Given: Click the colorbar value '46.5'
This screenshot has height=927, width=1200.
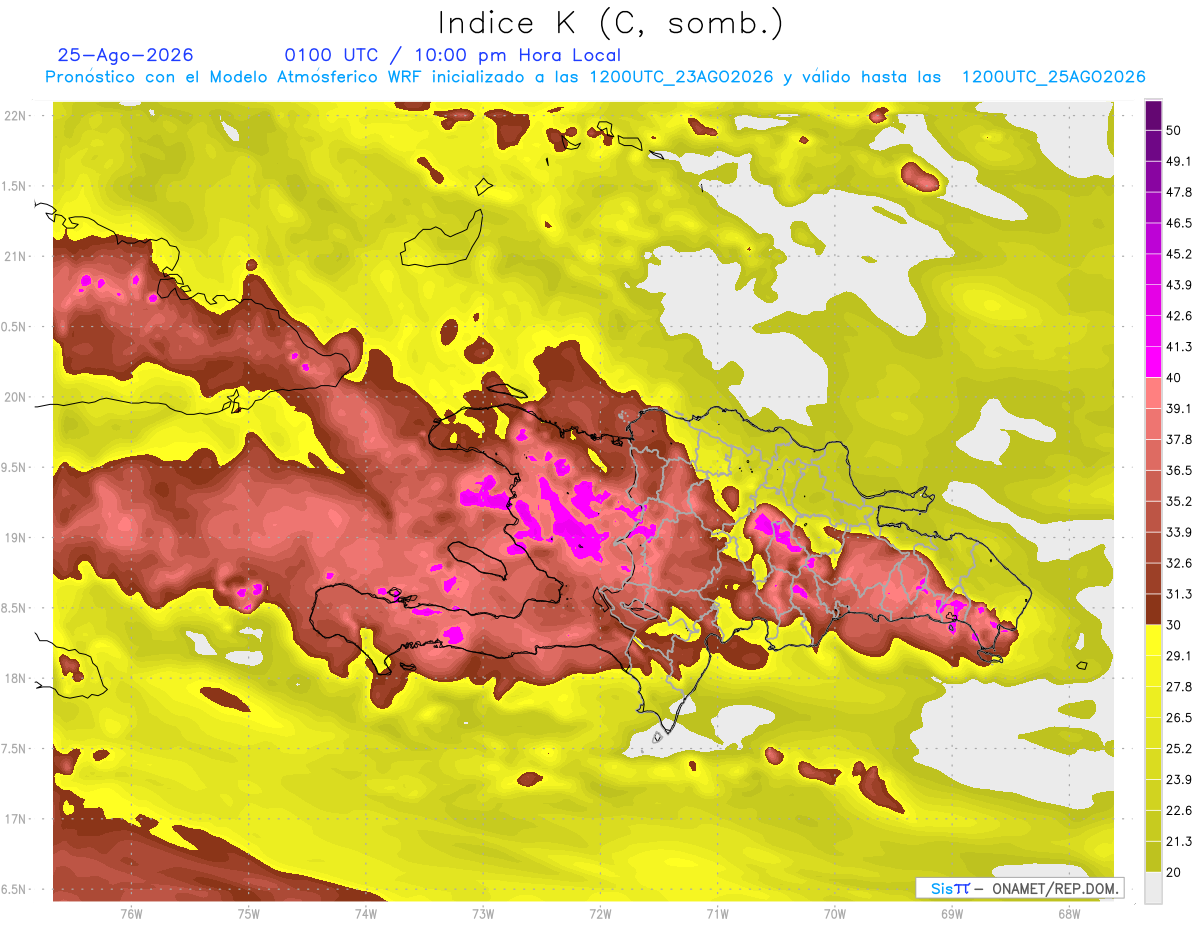Looking at the screenshot, I should [x=1179, y=223].
